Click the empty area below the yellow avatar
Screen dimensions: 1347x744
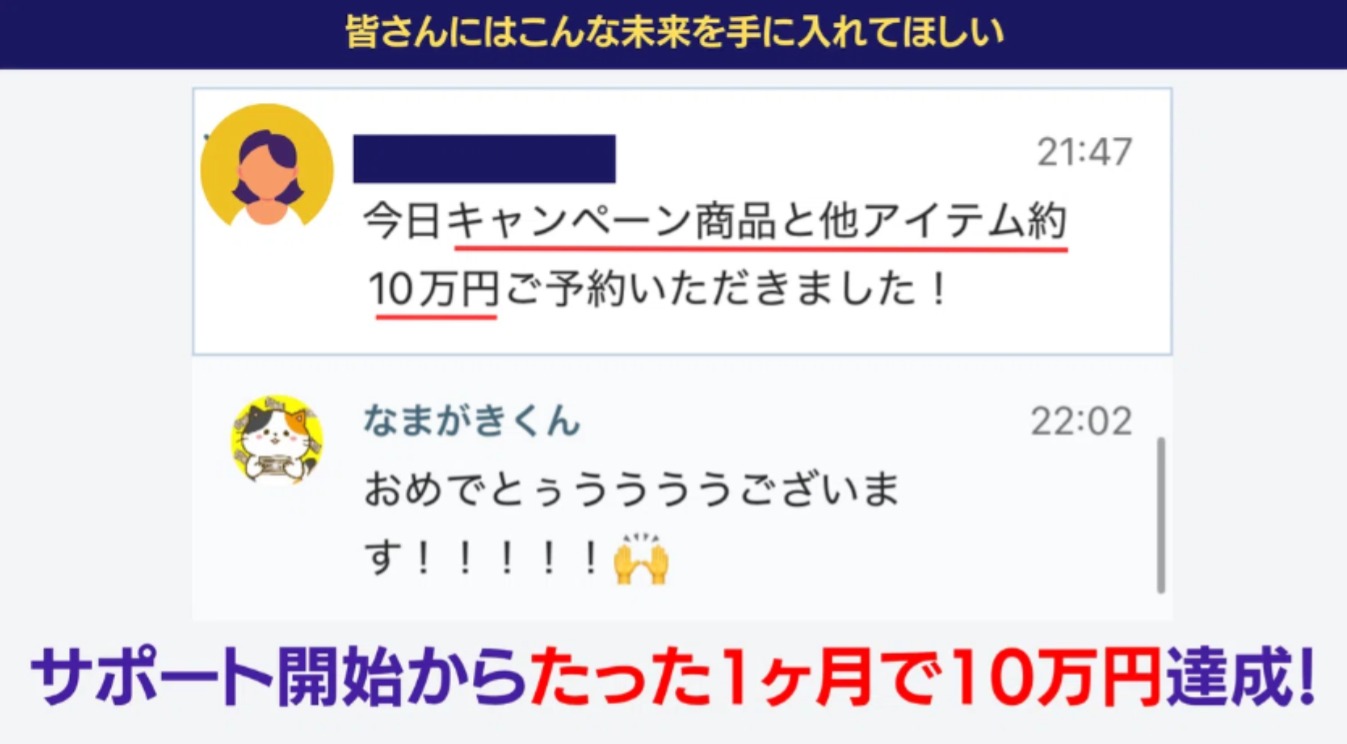tap(266, 290)
